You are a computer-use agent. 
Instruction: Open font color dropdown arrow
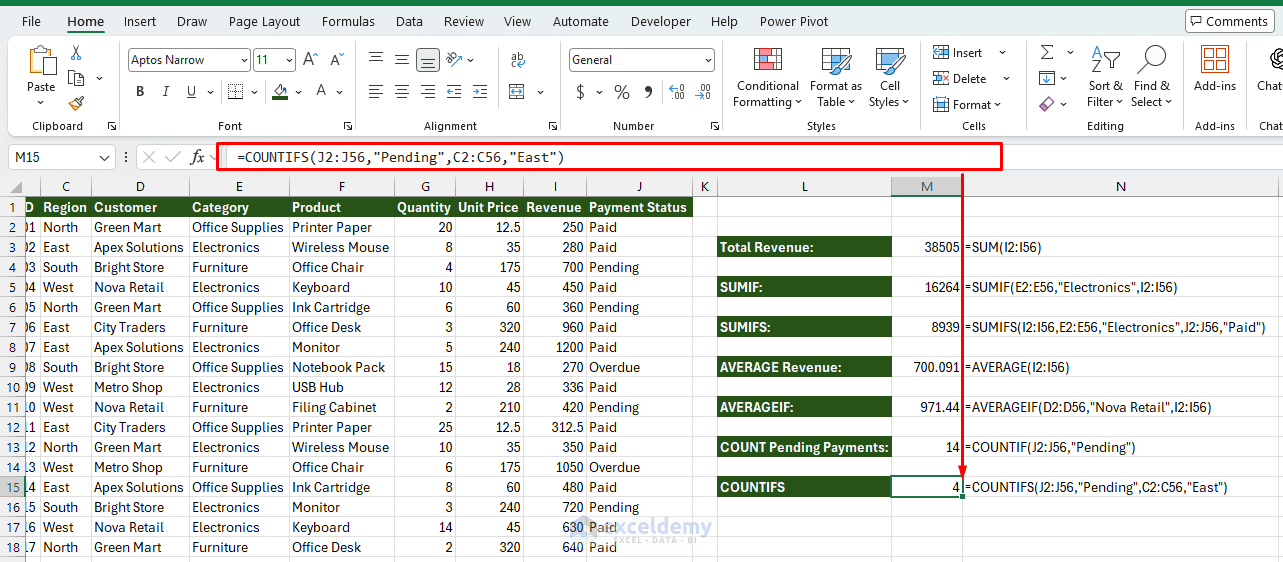(x=340, y=92)
